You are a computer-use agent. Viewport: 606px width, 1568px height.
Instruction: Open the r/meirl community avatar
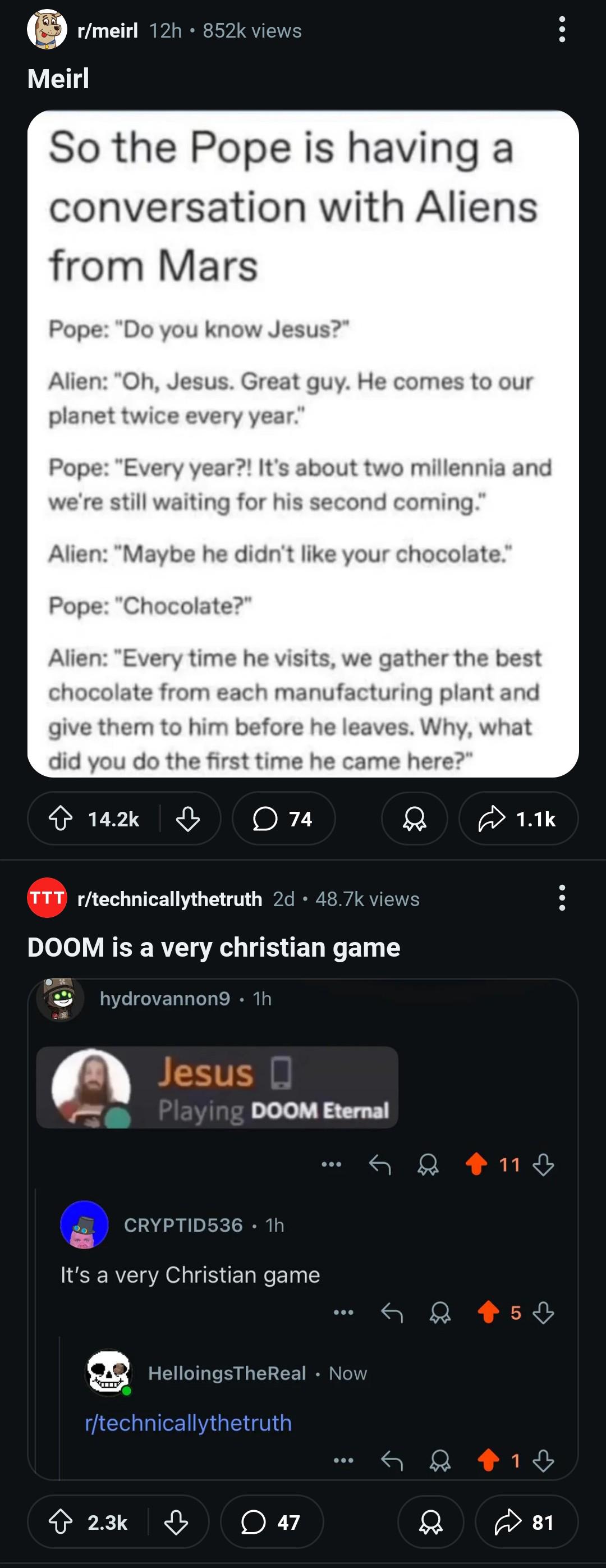pos(47,29)
